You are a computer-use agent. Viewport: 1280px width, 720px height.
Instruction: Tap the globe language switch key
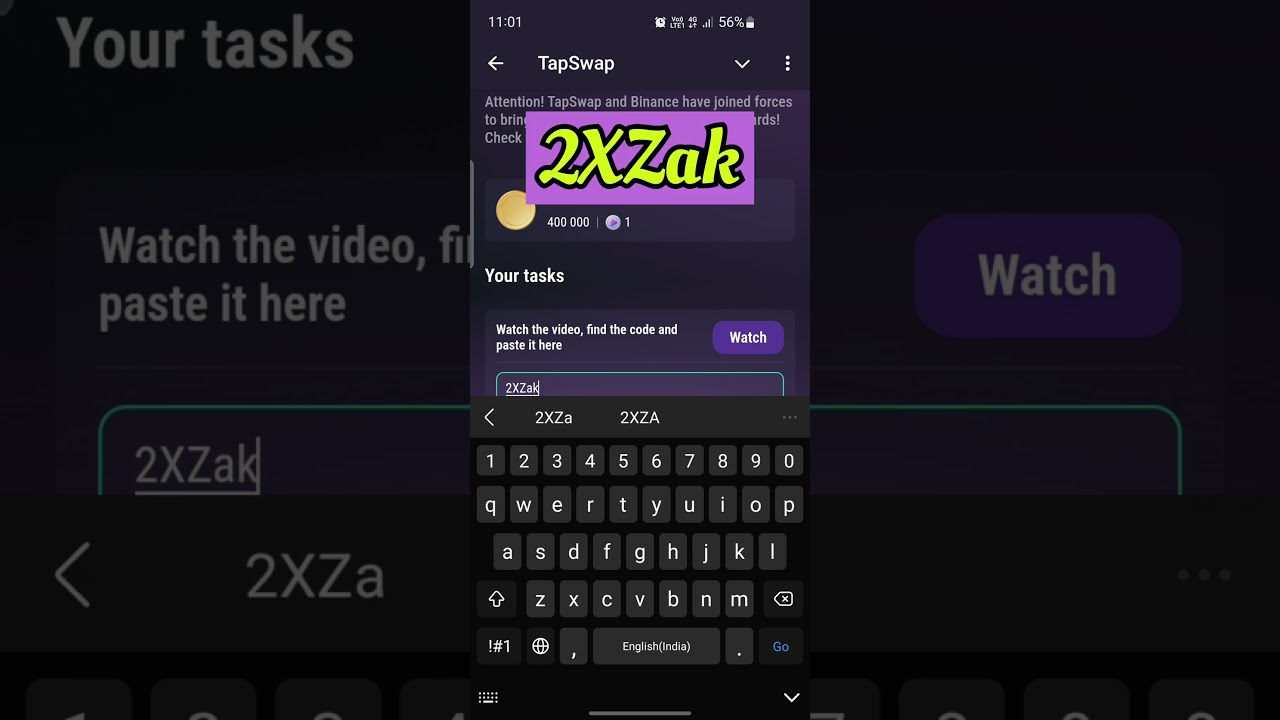point(541,646)
